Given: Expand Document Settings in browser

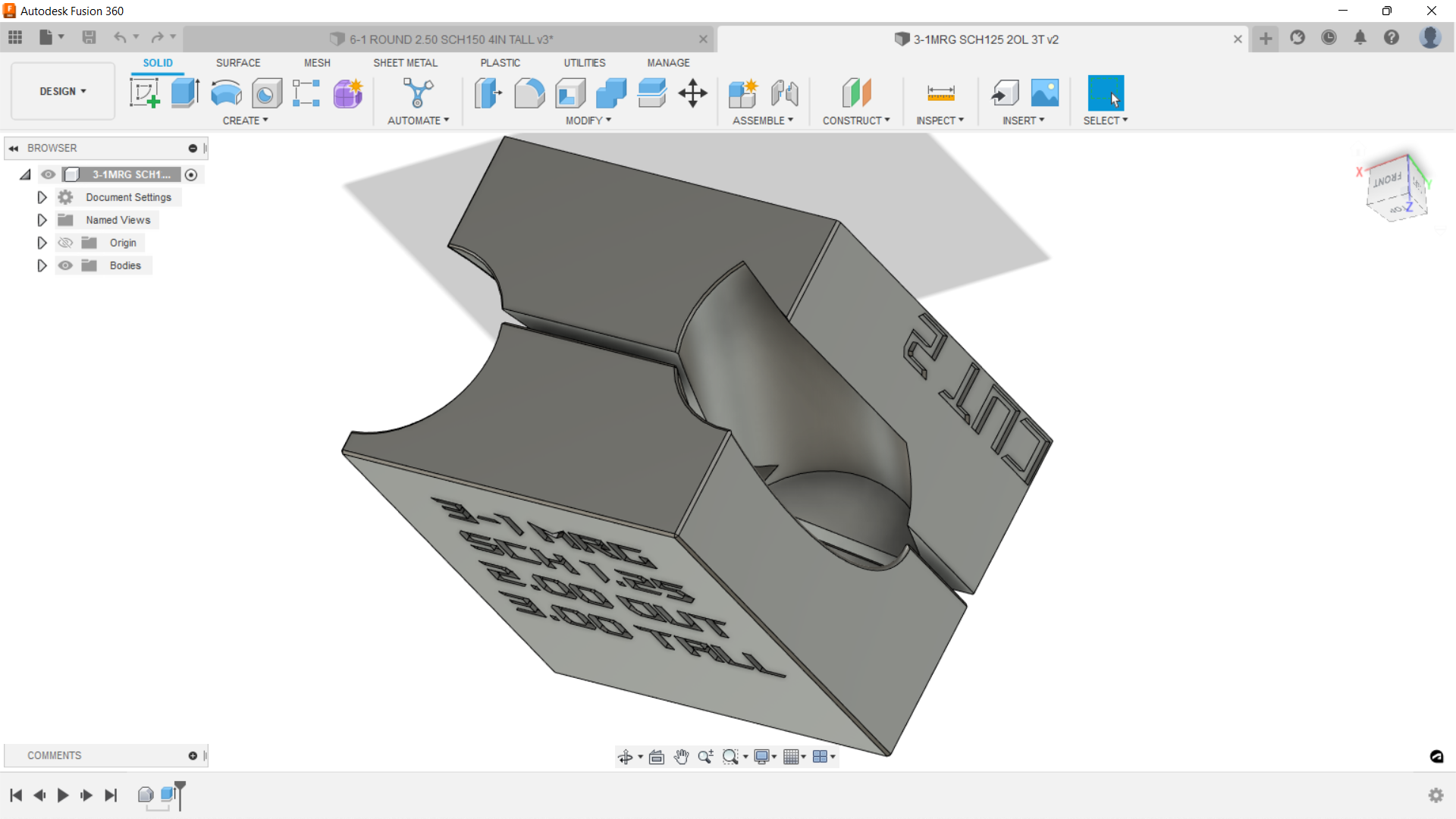Looking at the screenshot, I should pos(42,197).
